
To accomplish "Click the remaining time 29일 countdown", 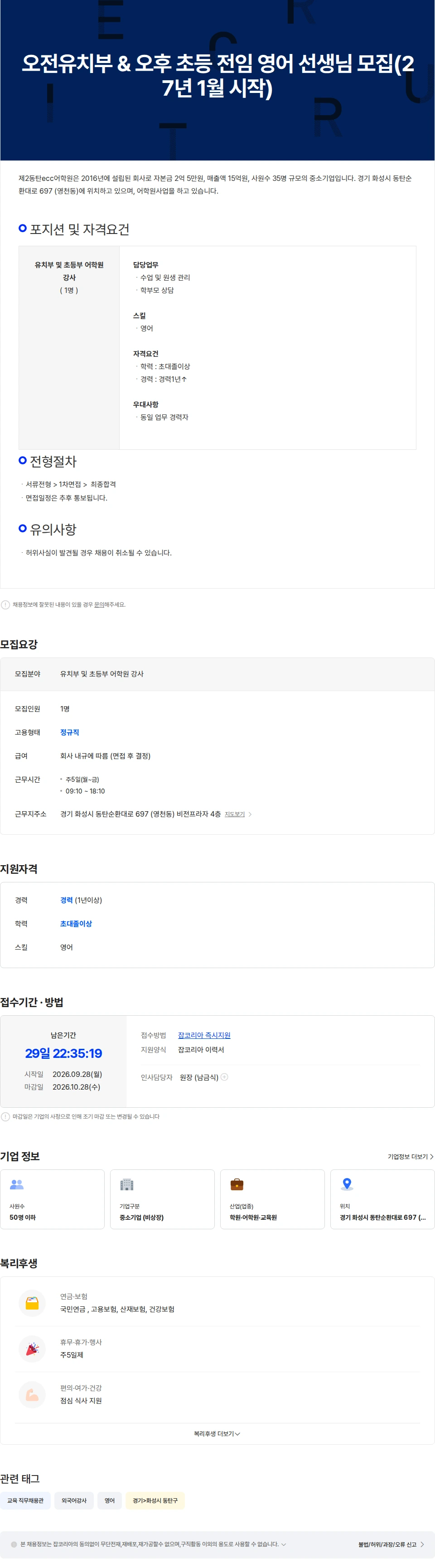I will click(63, 1053).
